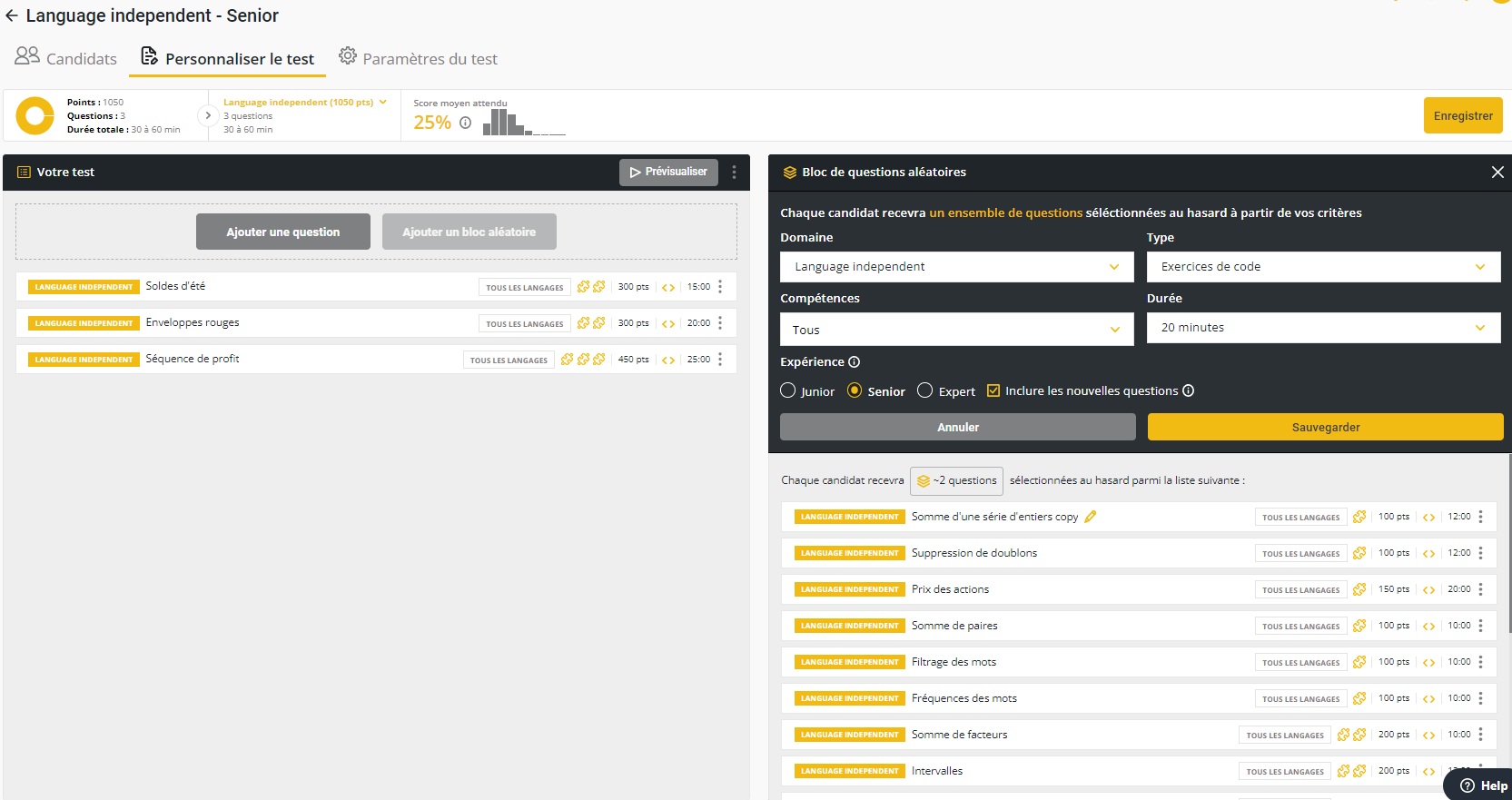Open the Votre test header kebab menu
This screenshot has width=1512, height=800.
[x=734, y=173]
